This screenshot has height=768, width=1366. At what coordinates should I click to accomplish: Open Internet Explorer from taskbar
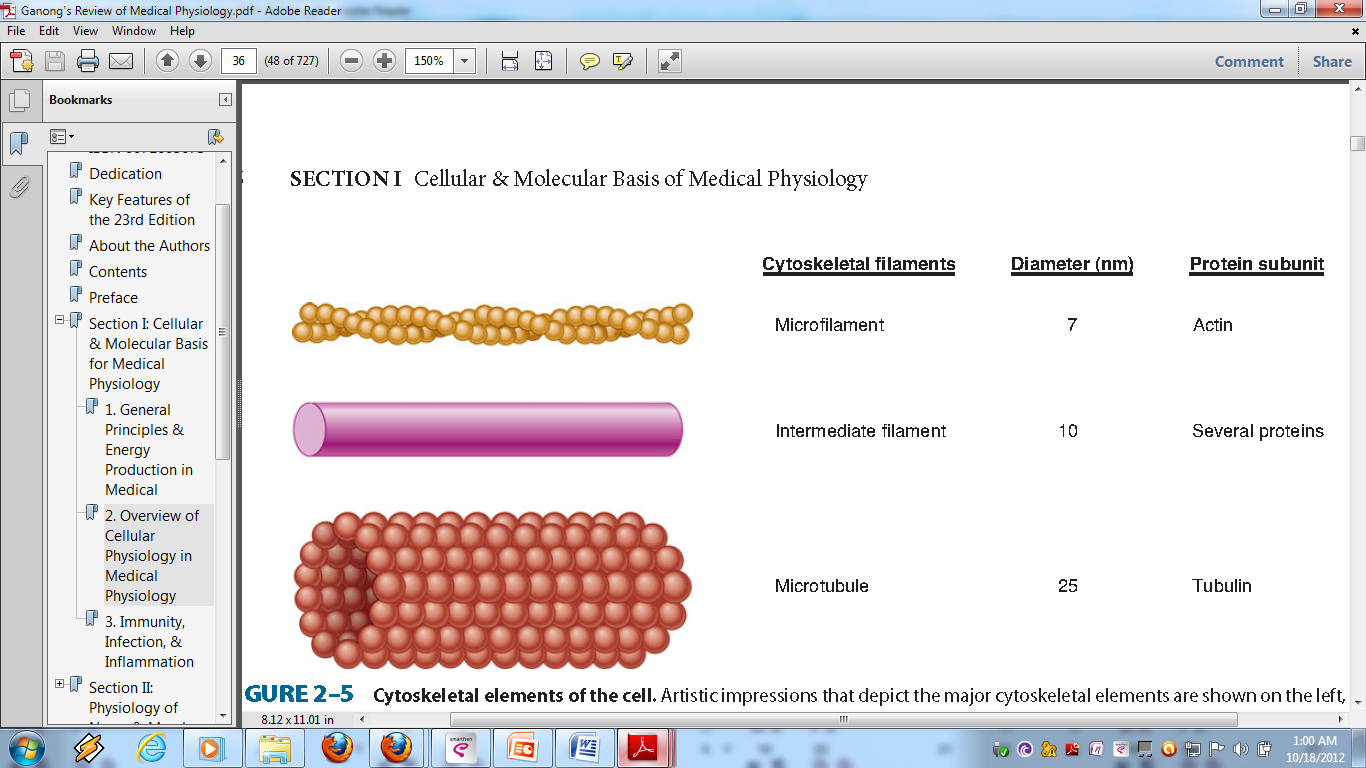point(152,747)
